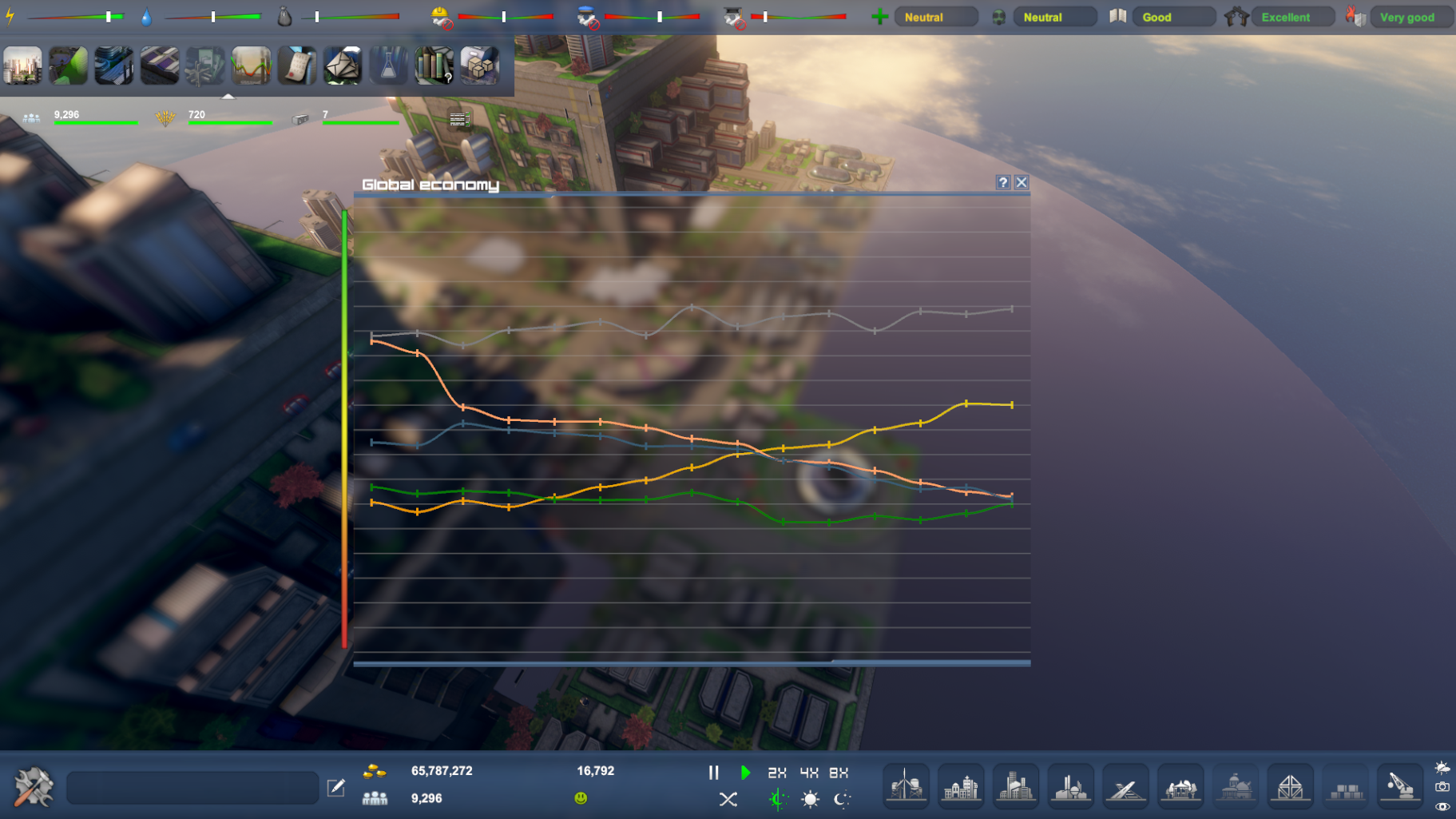Viewport: 1456px width, 819px height.
Task: Adjust the electricity balance slider
Action: pyautogui.click(x=76, y=17)
